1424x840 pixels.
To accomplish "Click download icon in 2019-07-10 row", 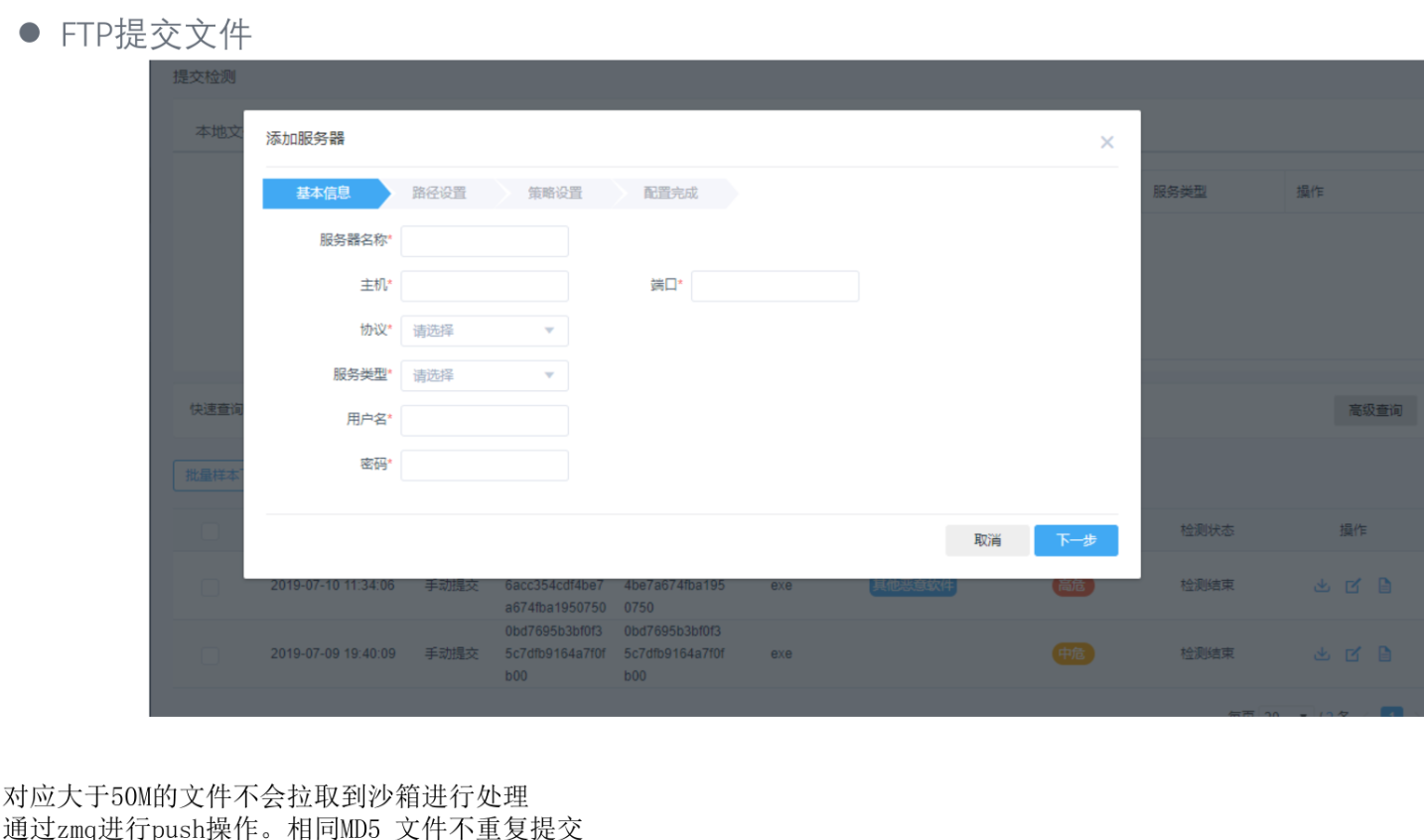I will coord(1322,586).
